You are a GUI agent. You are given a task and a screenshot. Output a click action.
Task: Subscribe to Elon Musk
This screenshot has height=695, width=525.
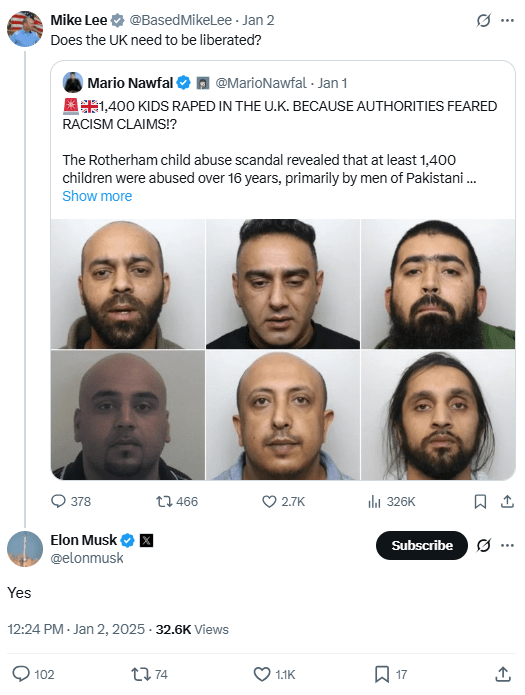pyautogui.click(x=422, y=545)
